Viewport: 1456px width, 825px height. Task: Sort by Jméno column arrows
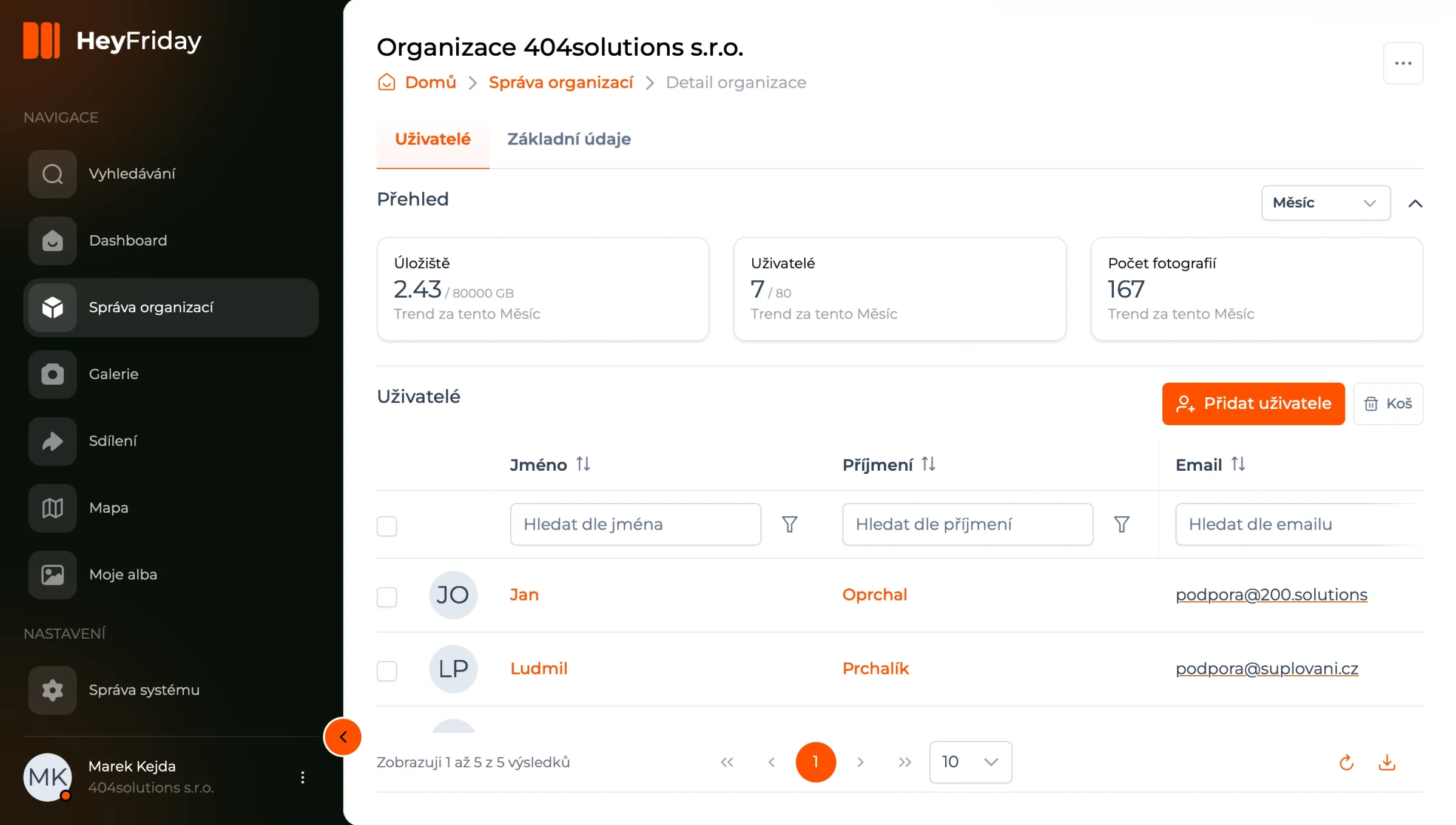click(583, 464)
